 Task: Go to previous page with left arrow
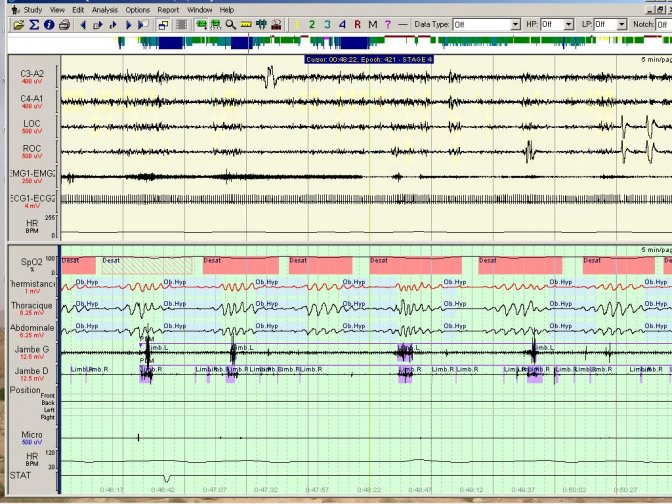point(83,25)
